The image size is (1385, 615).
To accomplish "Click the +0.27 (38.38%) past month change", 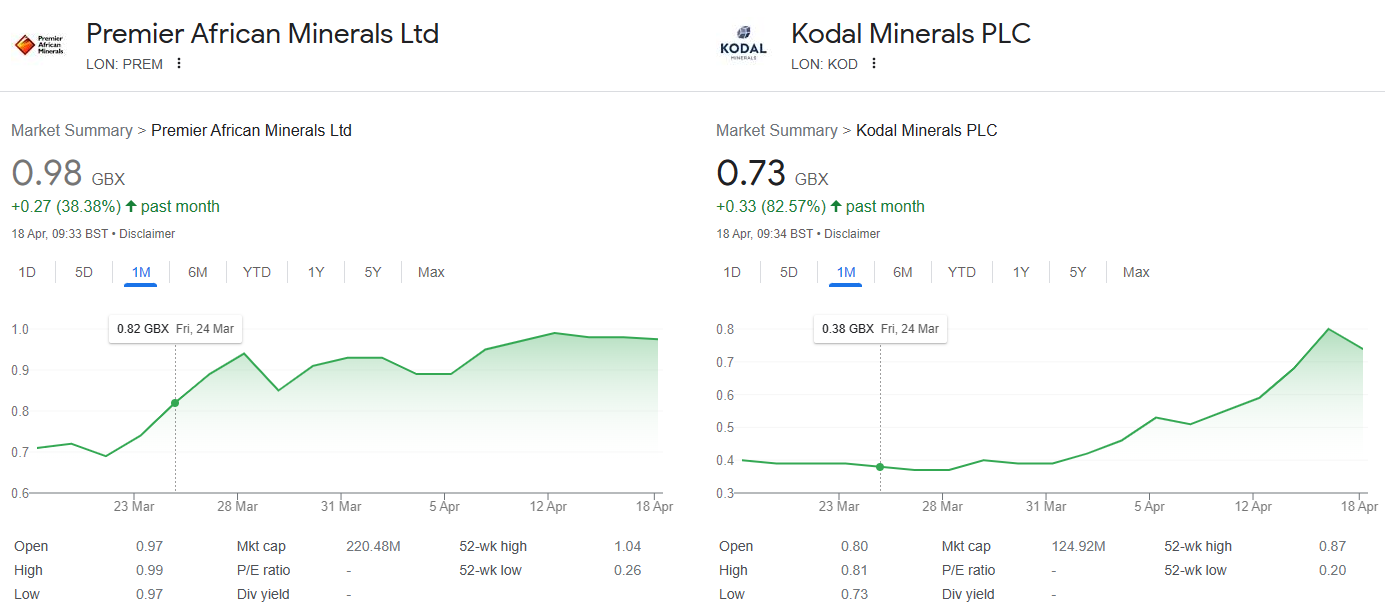I will coord(115,207).
